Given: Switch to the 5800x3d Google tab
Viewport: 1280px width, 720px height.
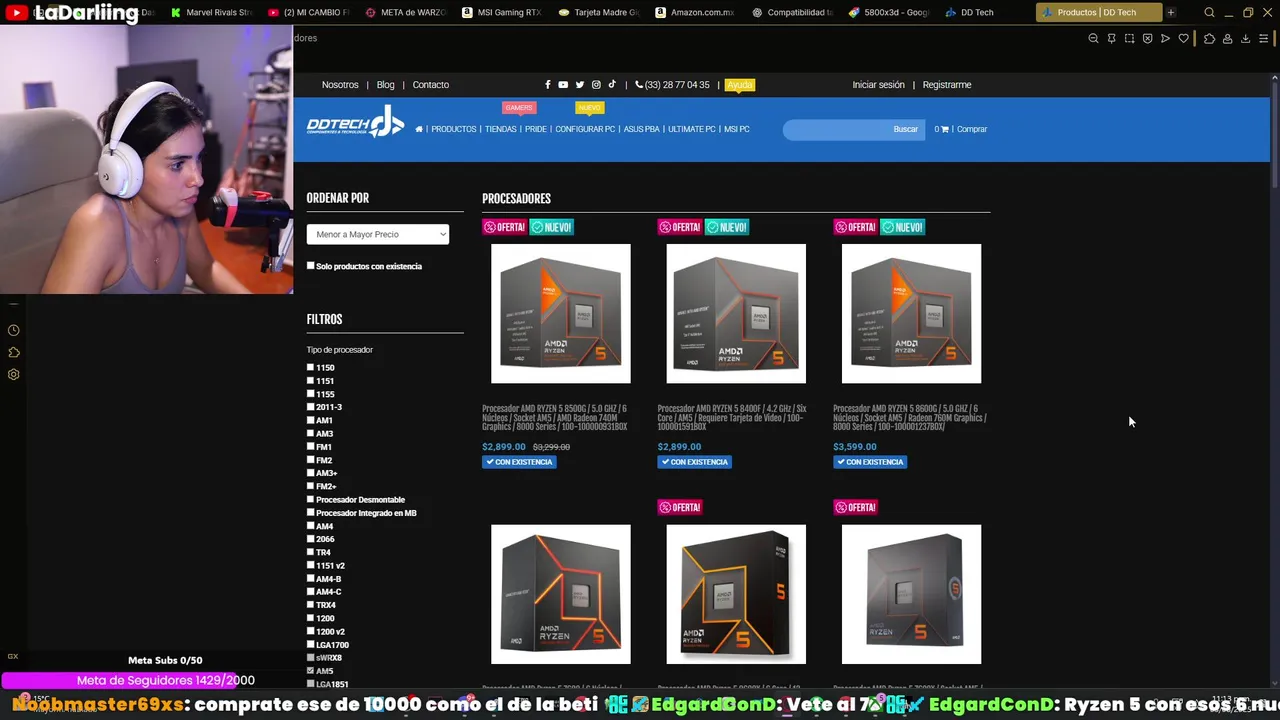Looking at the screenshot, I should tap(888, 13).
